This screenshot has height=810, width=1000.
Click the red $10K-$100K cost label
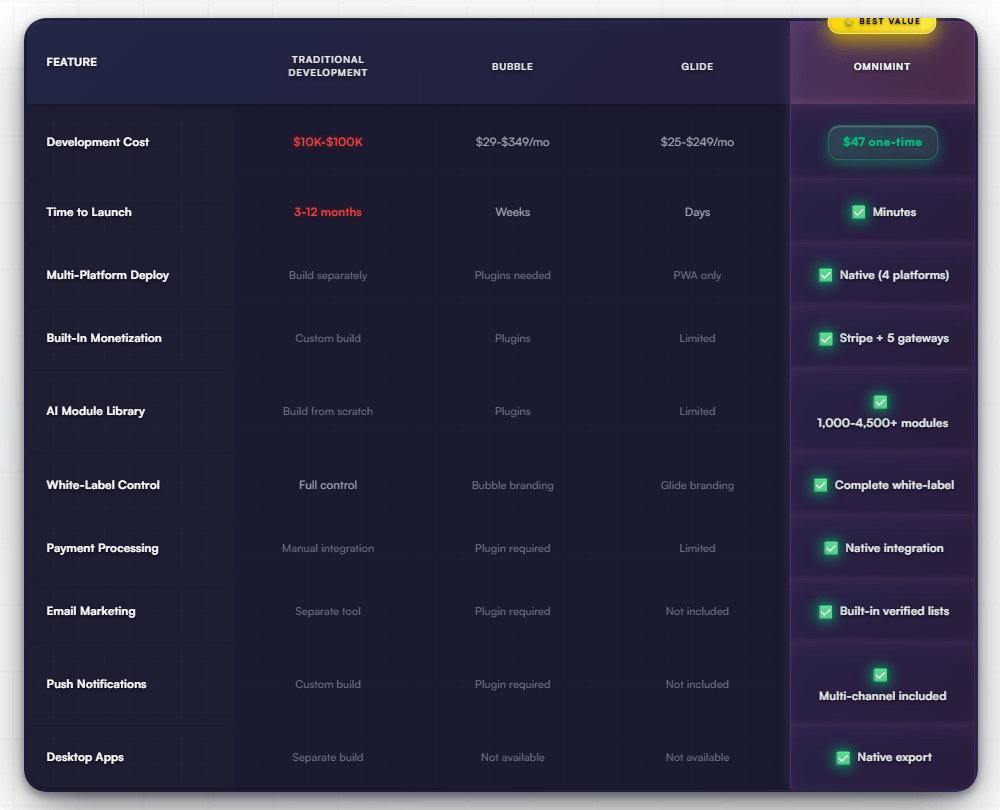328,142
